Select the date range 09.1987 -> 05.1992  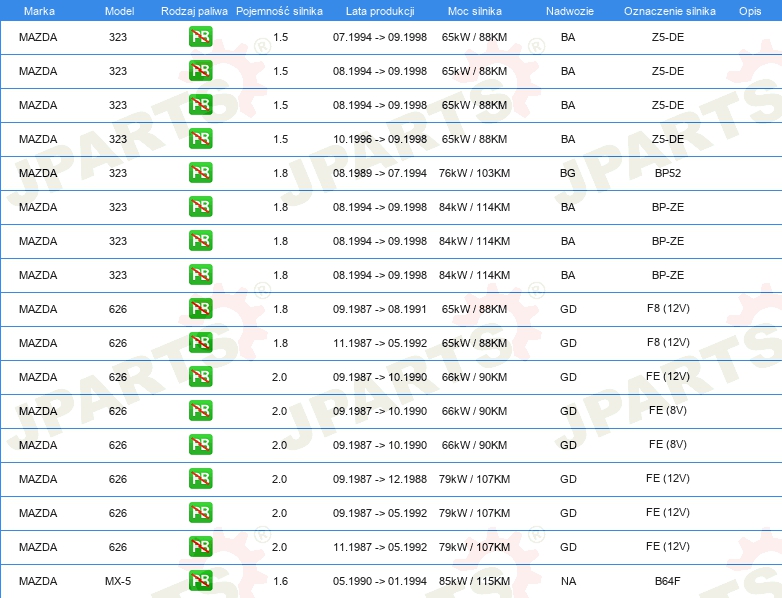click(380, 513)
